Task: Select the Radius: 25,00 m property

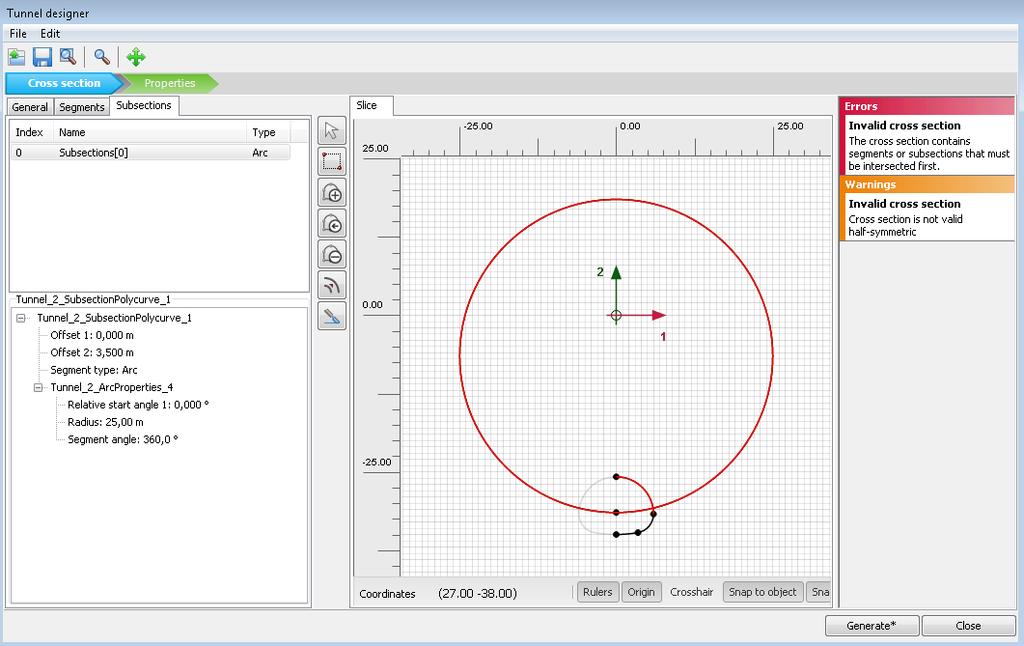Action: 105,422
